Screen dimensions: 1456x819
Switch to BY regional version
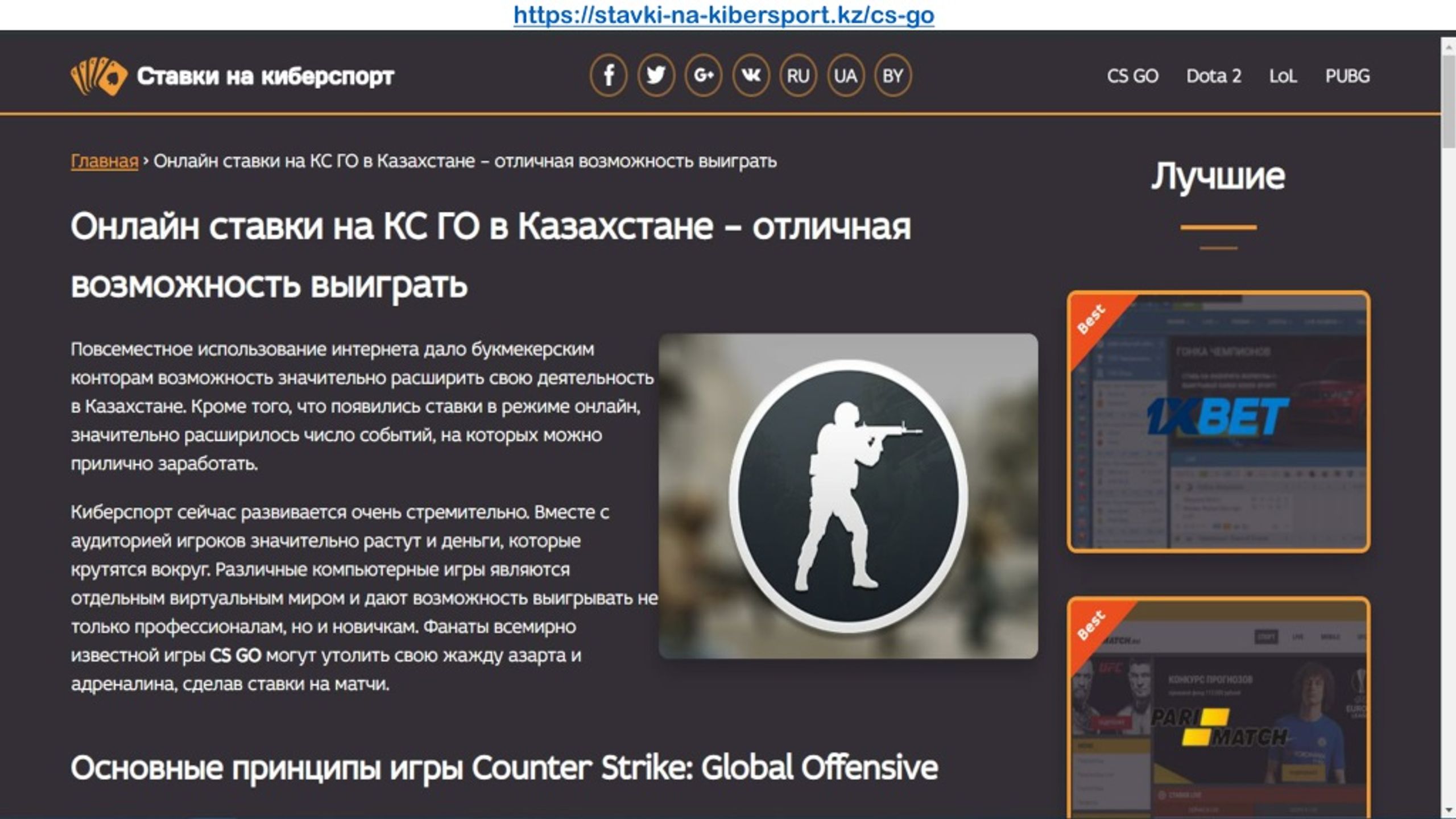pos(892,76)
